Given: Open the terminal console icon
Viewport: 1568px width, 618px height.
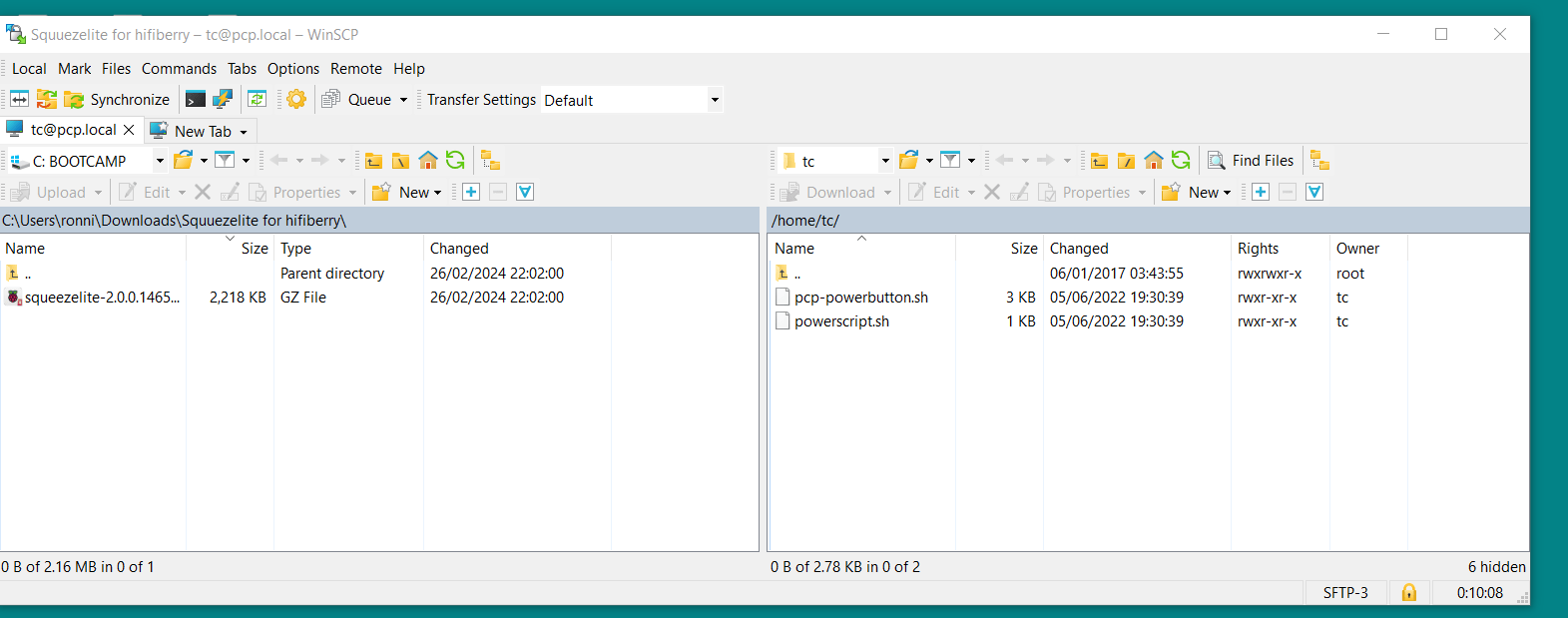Looking at the screenshot, I should tap(196, 99).
